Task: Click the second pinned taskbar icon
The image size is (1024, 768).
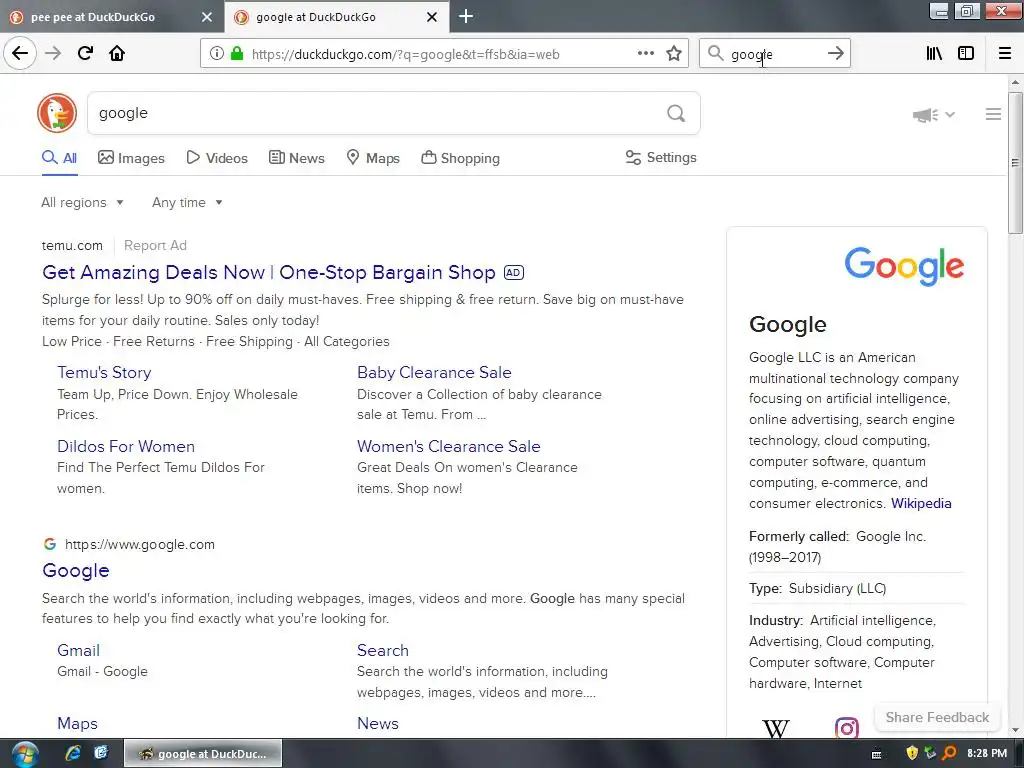Action: click(101, 753)
